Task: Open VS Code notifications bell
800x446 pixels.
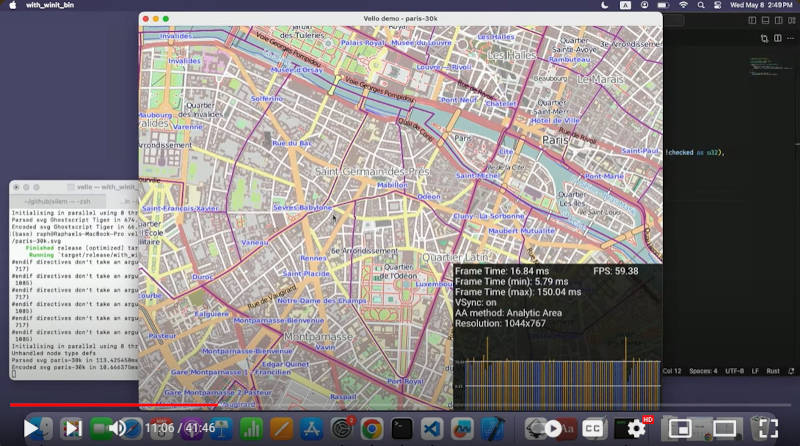Action: point(791,371)
